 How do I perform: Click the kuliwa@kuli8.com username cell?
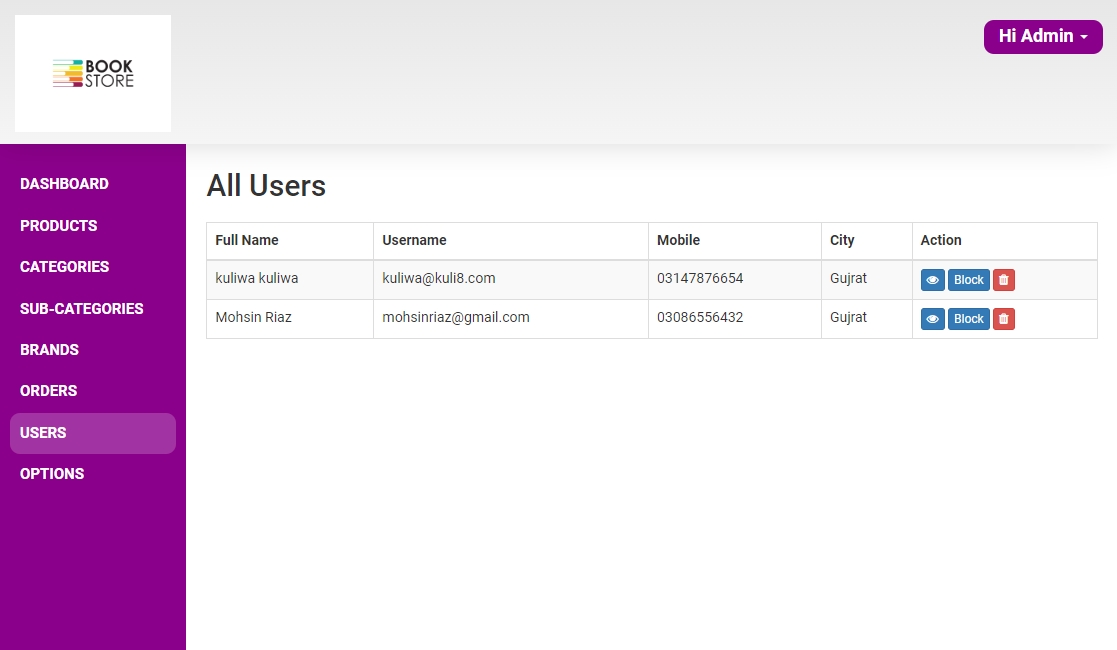click(439, 278)
